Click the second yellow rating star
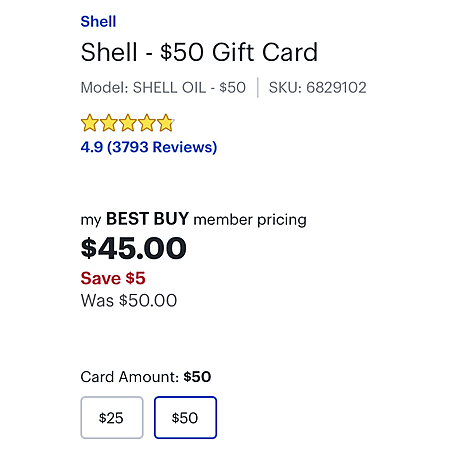The image size is (450, 450). 109,123
